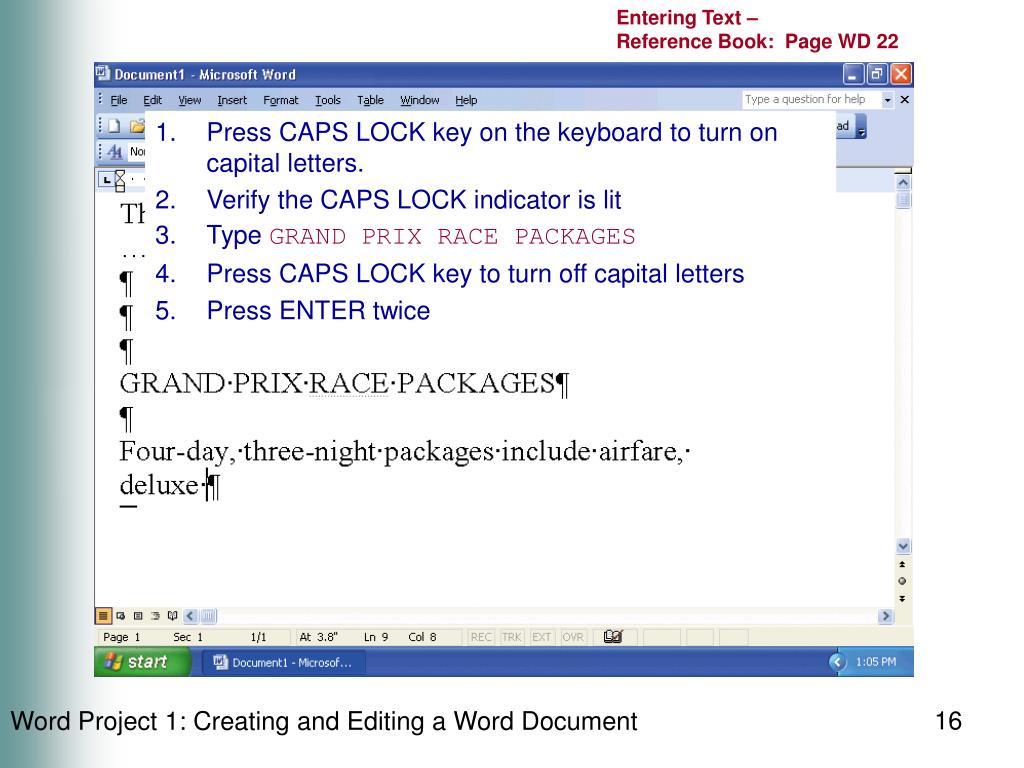
Task: Close the Microsoft Word window
Action: coord(901,74)
